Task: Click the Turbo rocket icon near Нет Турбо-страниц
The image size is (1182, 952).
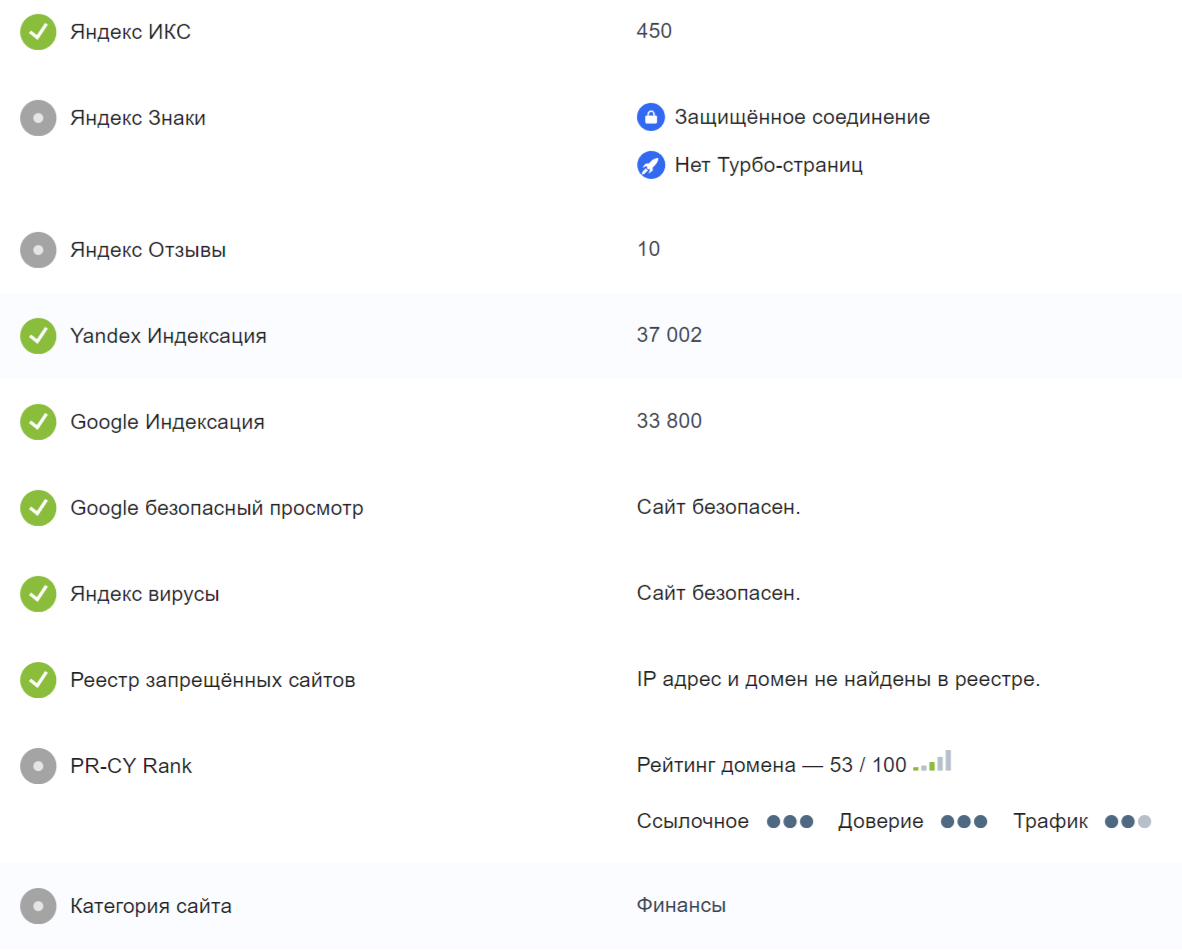Action: (x=651, y=165)
